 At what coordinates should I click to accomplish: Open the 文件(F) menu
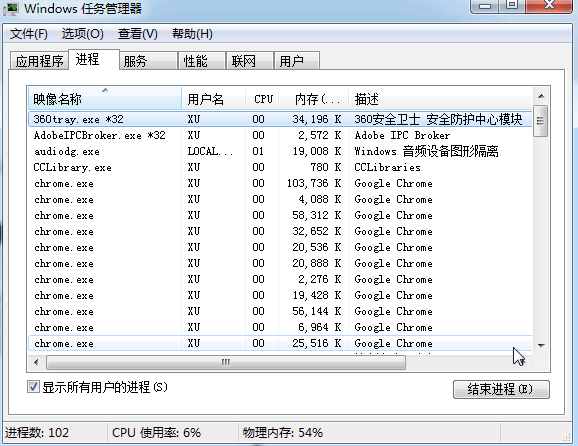coord(28,34)
